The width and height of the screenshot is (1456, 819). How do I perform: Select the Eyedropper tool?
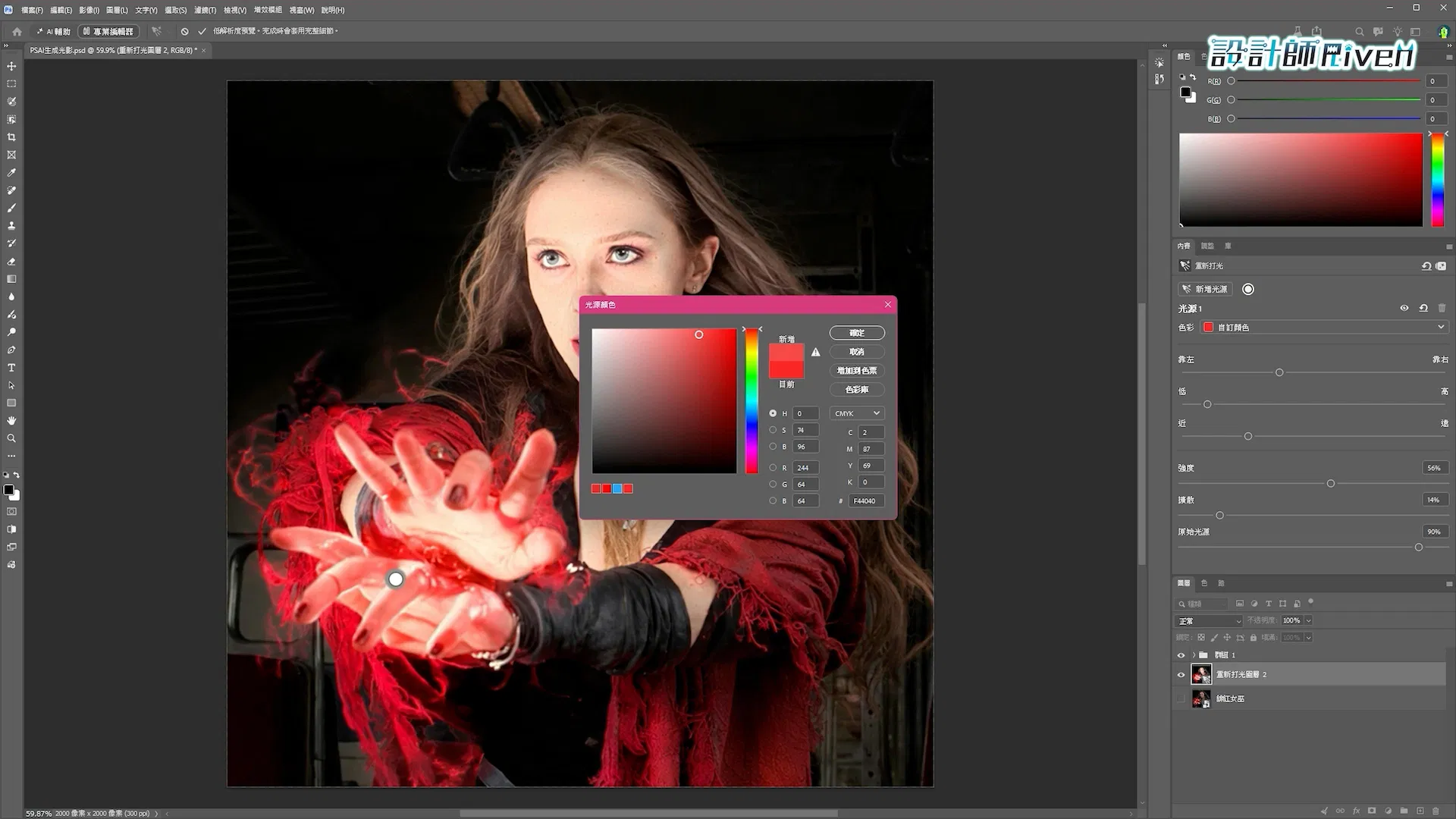point(11,173)
